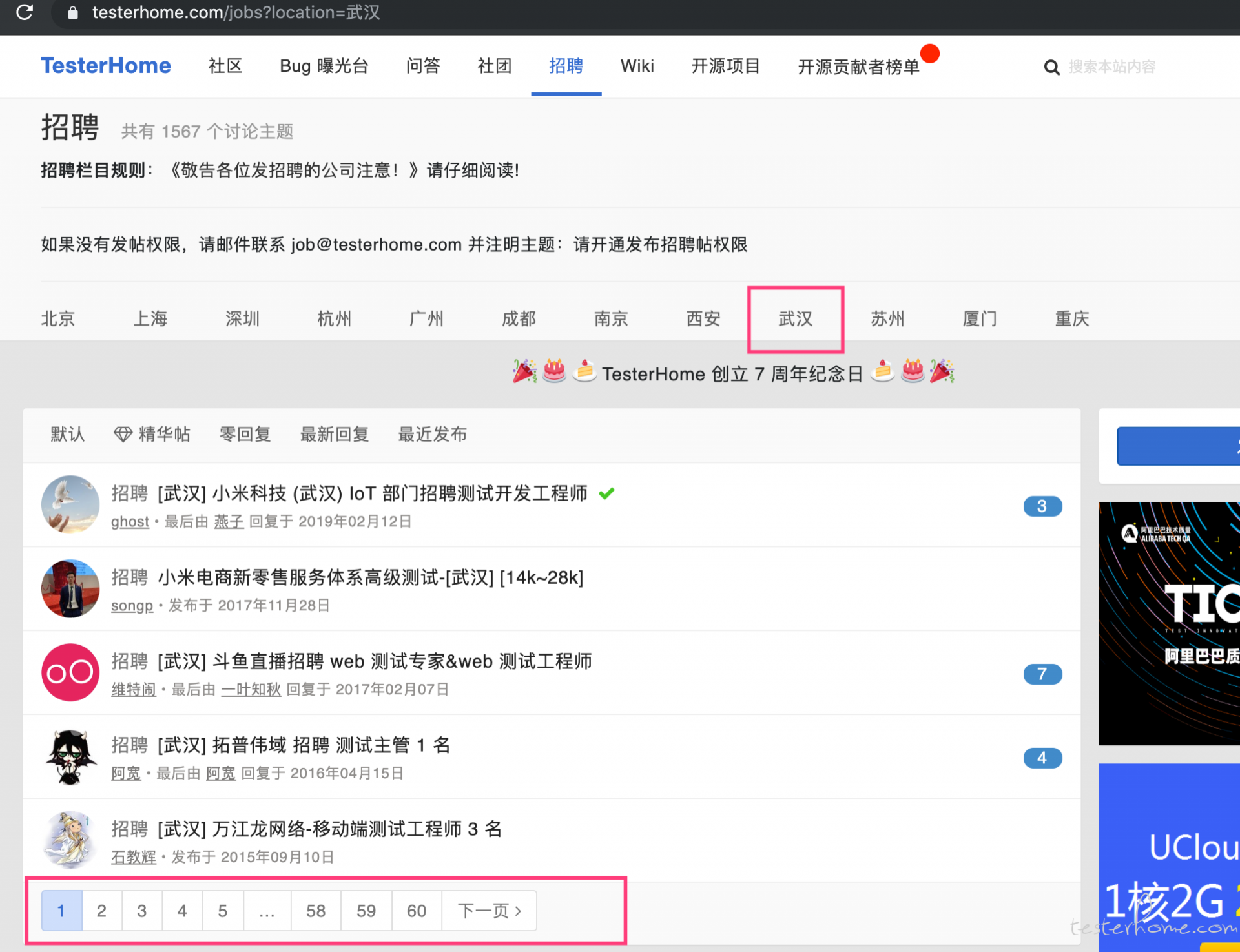Go to the TesterHome logo homepage
The image size is (1240, 952).
(x=106, y=66)
